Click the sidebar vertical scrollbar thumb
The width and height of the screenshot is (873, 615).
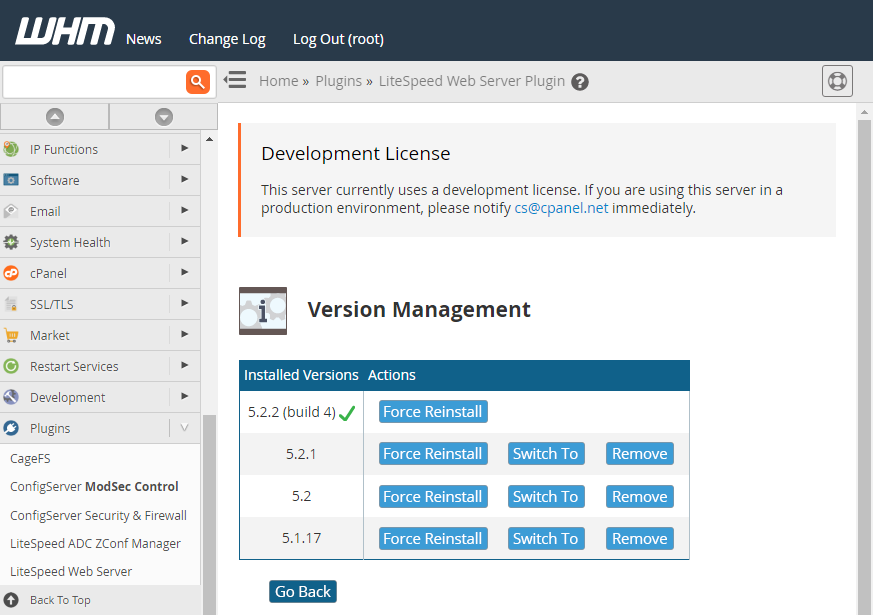pos(209,515)
